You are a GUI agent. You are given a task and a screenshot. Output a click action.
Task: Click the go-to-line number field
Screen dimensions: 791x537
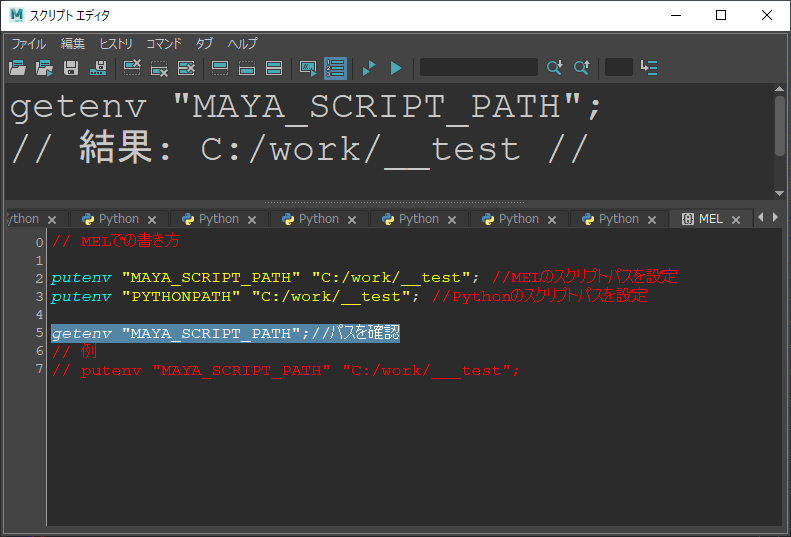(618, 67)
